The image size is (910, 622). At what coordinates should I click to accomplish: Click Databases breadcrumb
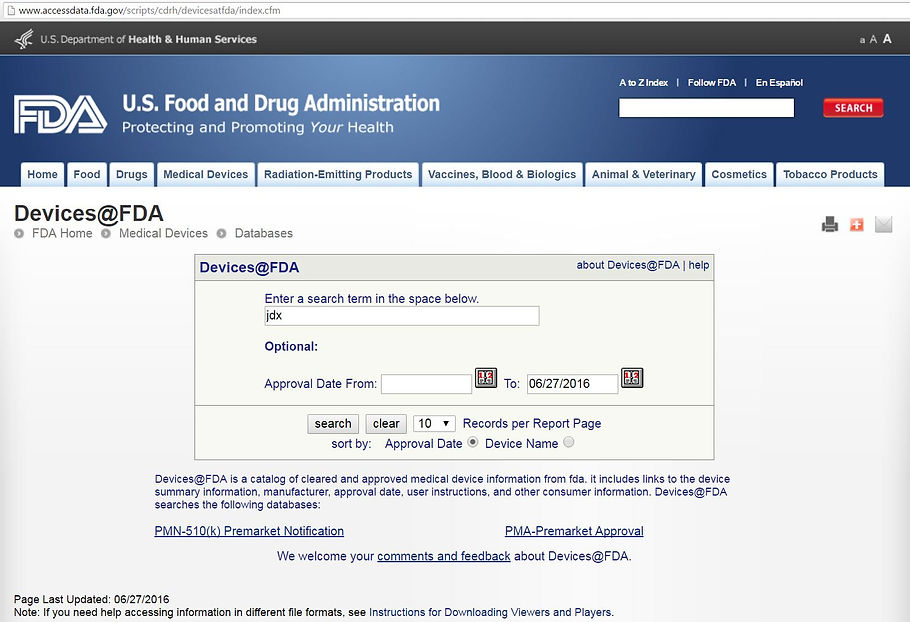263,233
